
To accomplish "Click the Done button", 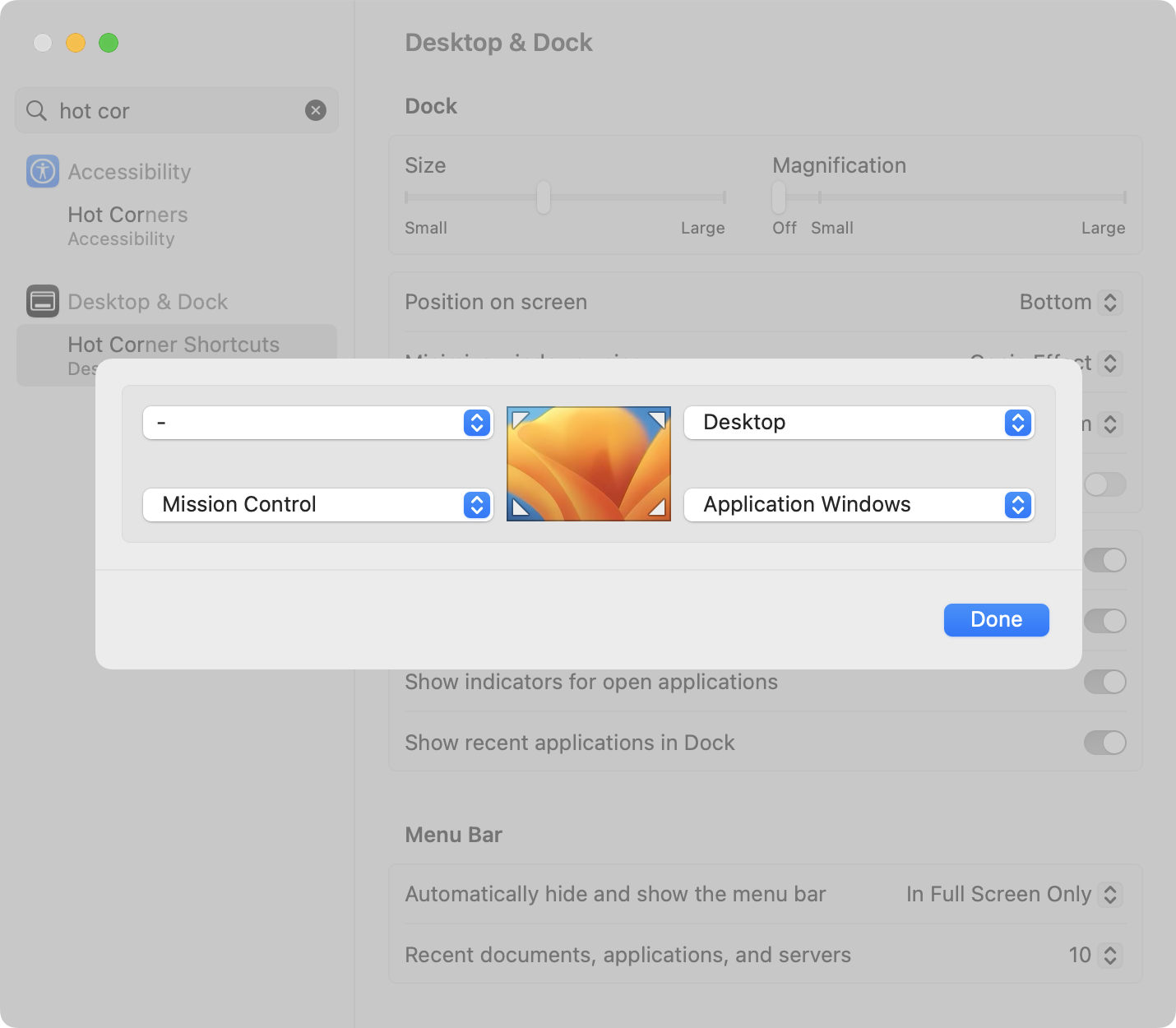I will [996, 620].
